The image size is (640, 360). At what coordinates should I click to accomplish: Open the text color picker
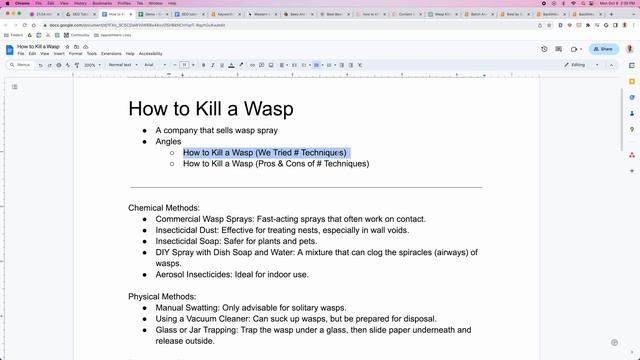point(231,65)
